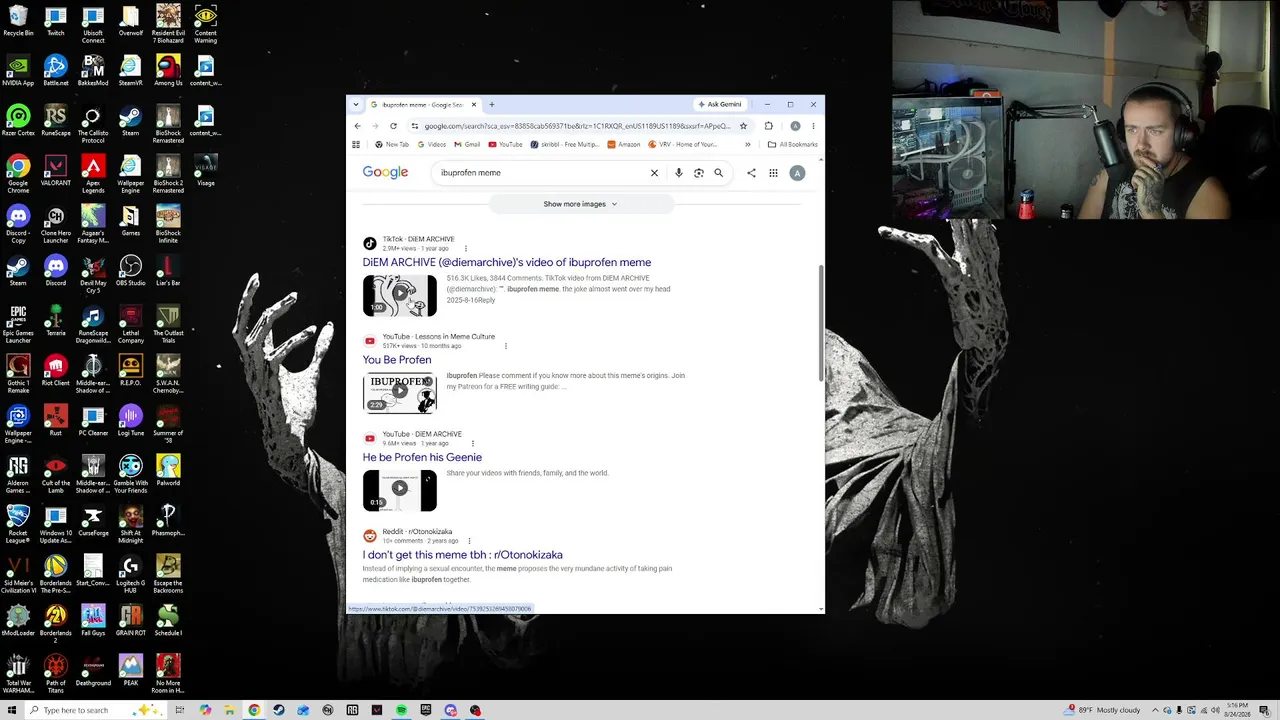Open He be Profen his Geenie link
Viewport: 1280px width, 720px height.
tap(422, 457)
